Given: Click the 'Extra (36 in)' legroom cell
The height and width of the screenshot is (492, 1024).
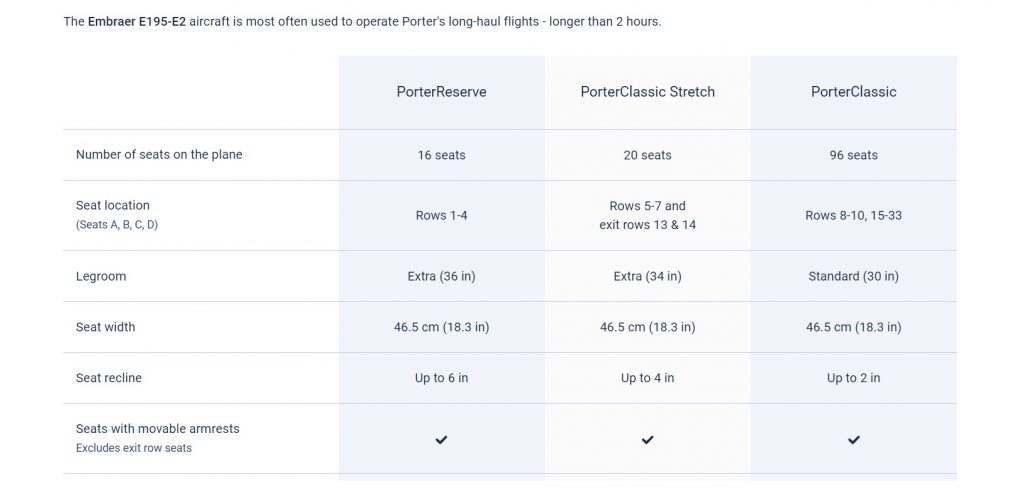Looking at the screenshot, I should [x=441, y=276].
